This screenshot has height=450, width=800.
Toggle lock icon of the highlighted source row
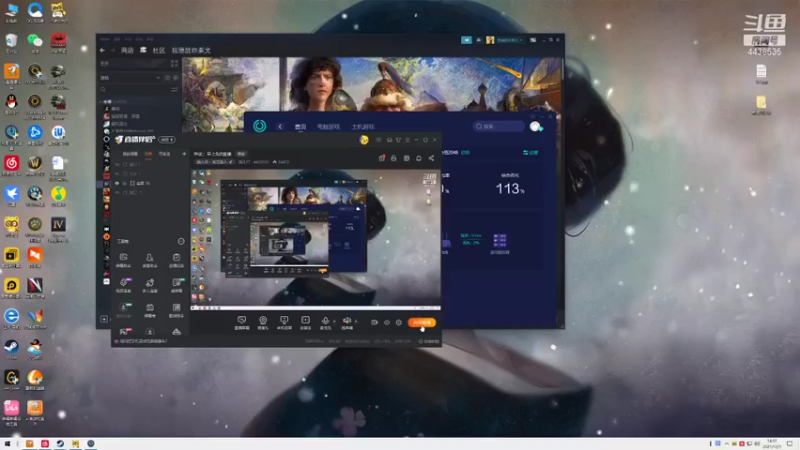[x=124, y=183]
